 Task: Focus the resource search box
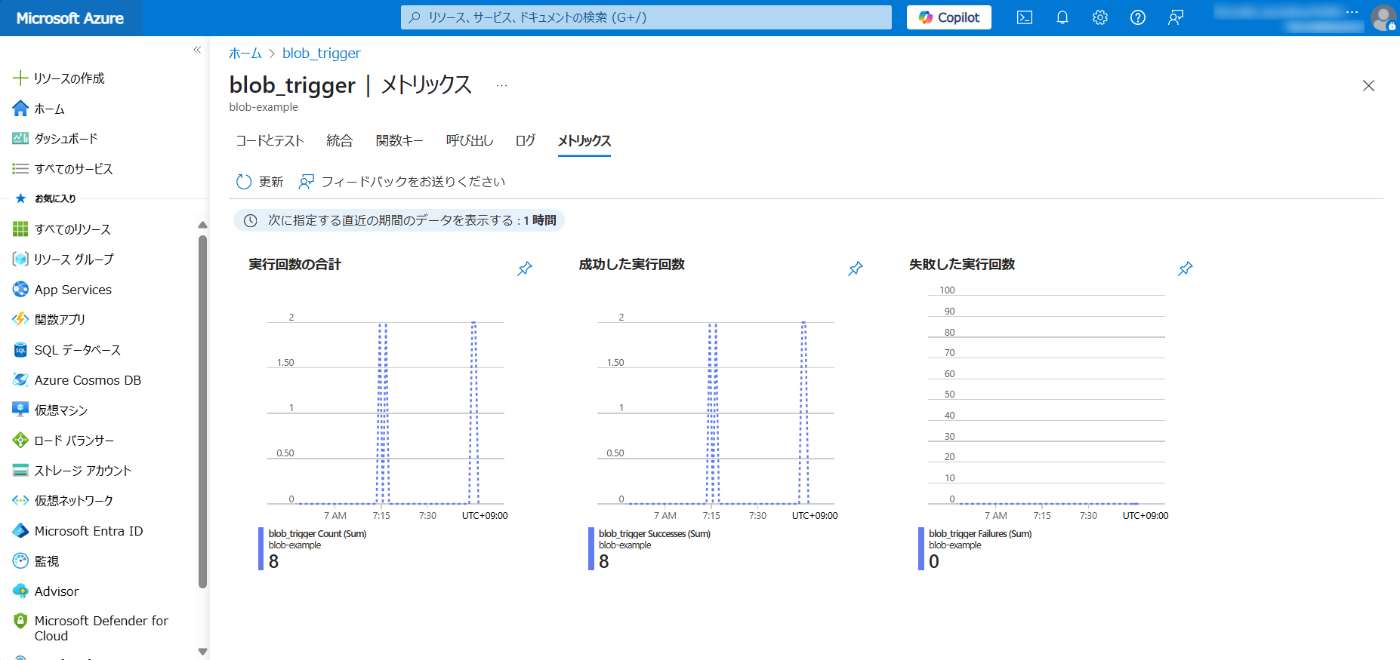click(646, 17)
